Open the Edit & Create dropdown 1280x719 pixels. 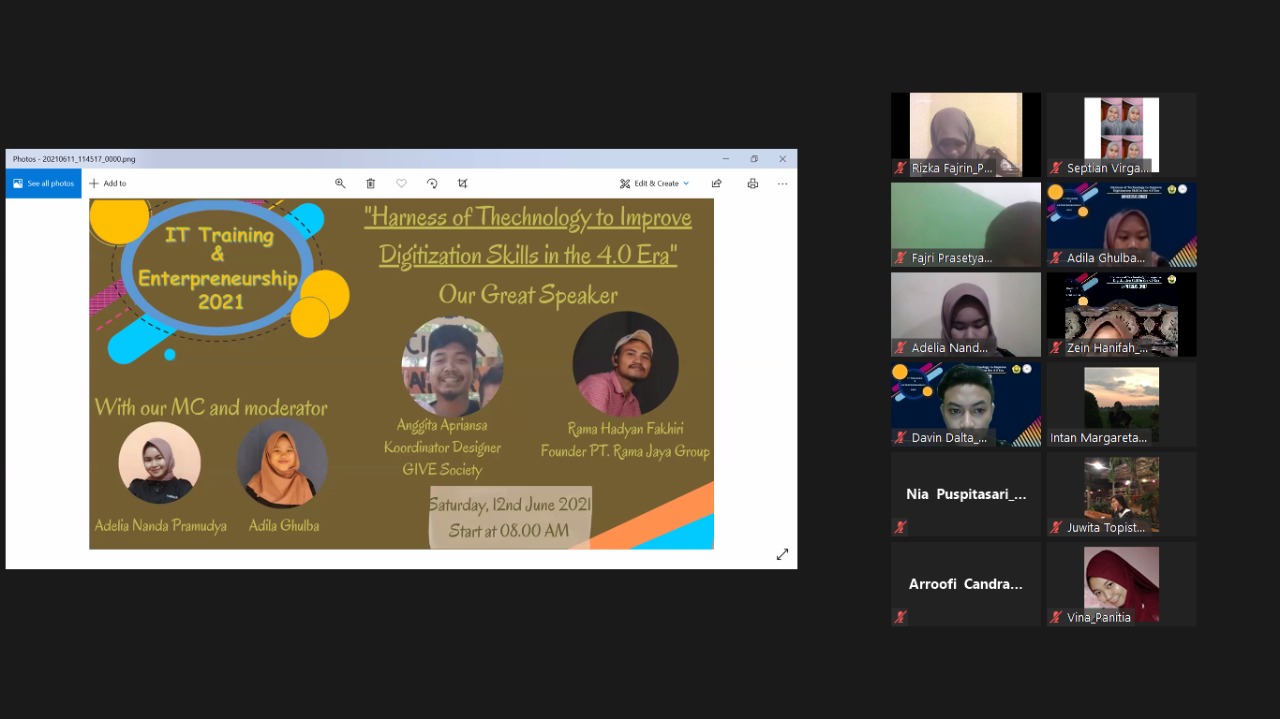coord(654,184)
